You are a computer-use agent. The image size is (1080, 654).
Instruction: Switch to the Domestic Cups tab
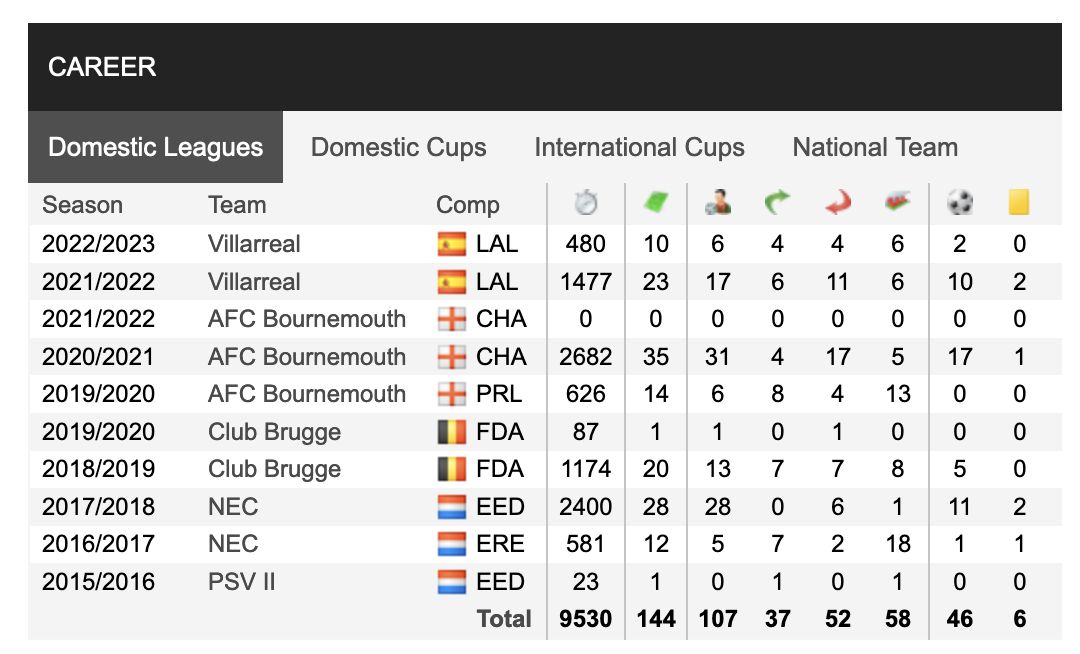pyautogui.click(x=398, y=147)
